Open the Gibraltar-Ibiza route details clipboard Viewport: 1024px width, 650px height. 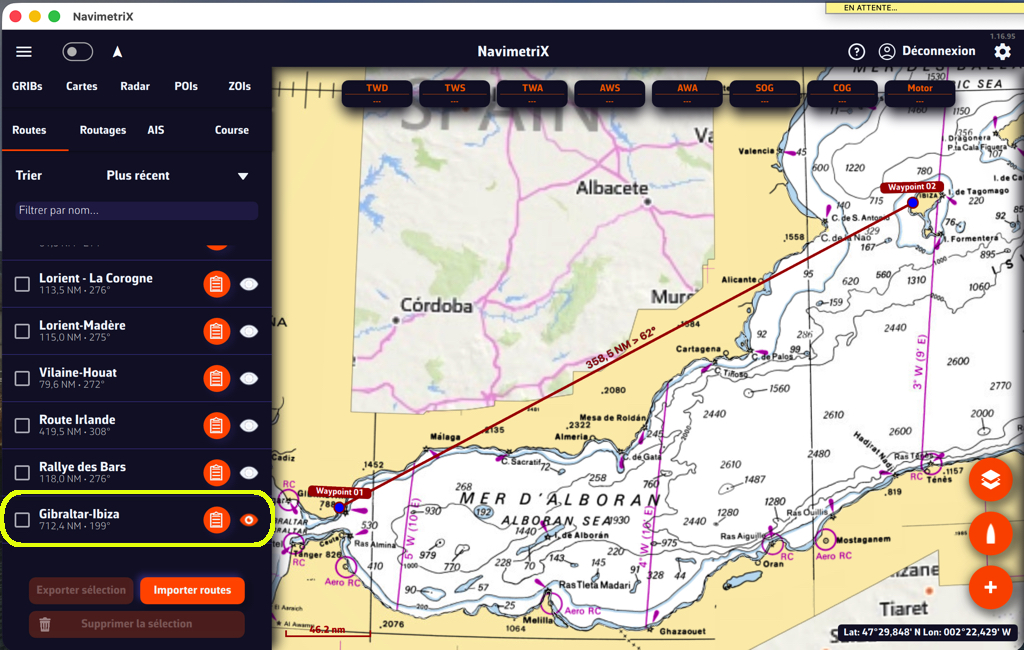(217, 519)
